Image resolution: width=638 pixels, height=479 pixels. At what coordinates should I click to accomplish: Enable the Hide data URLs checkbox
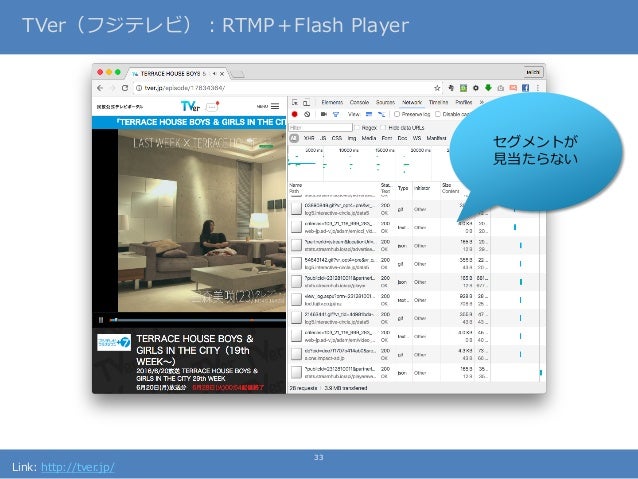pyautogui.click(x=383, y=127)
